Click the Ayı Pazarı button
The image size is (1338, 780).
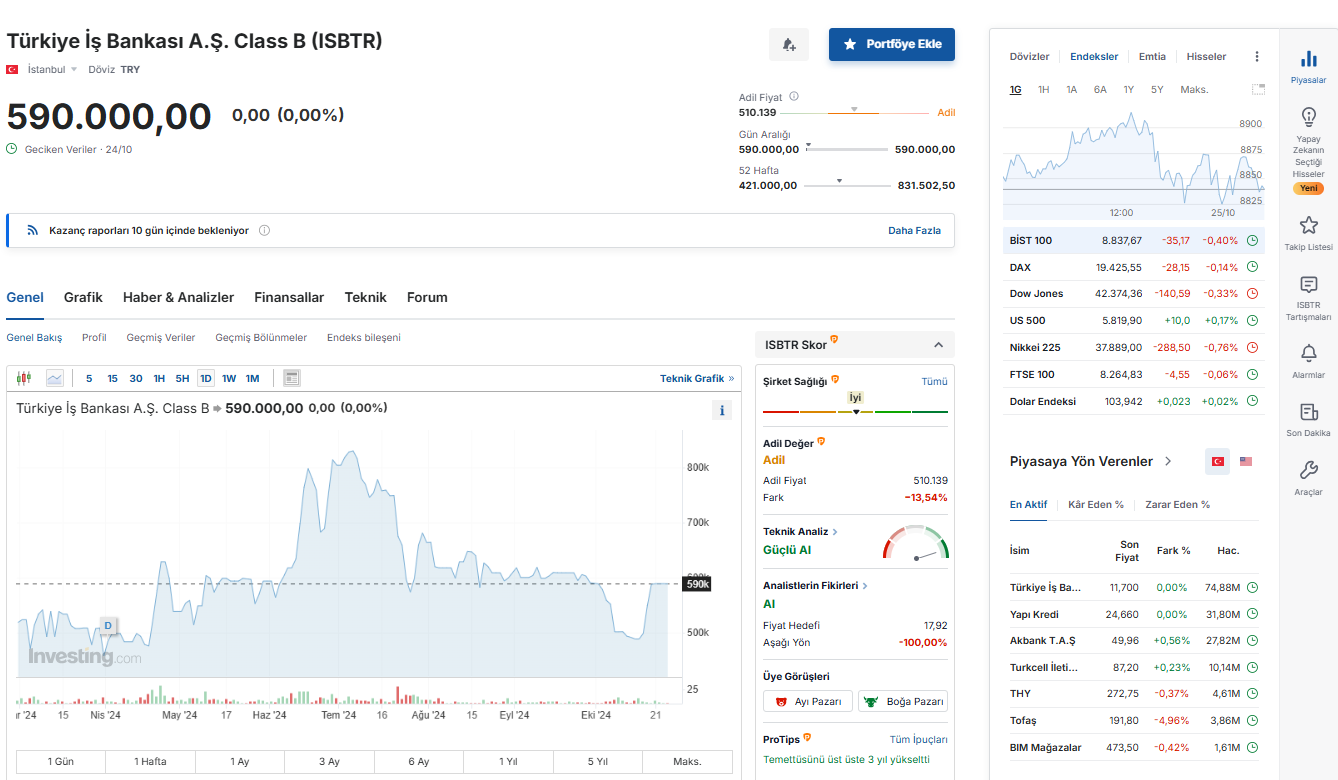(808, 701)
